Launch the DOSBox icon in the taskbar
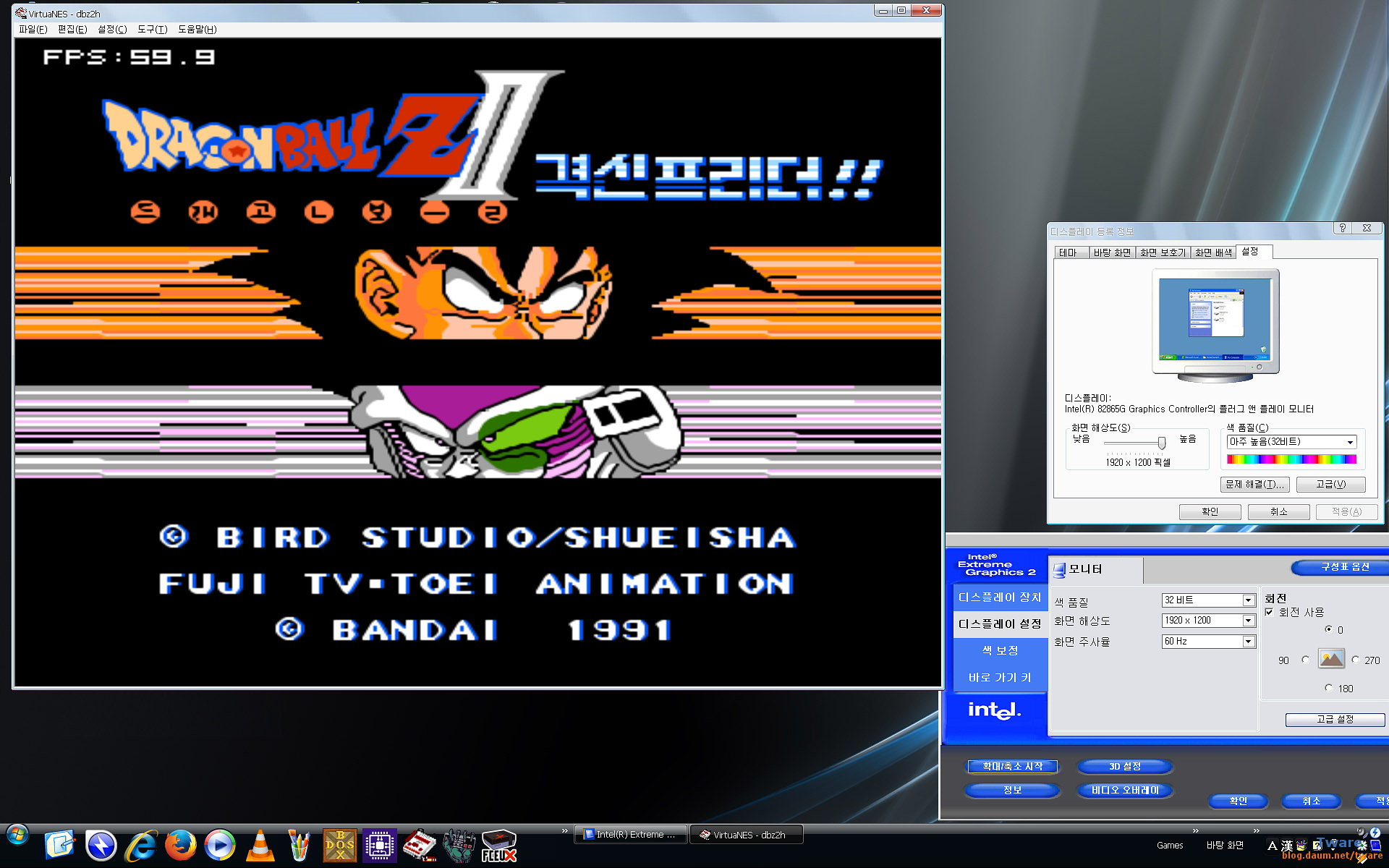The width and height of the screenshot is (1389, 868). [x=339, y=845]
